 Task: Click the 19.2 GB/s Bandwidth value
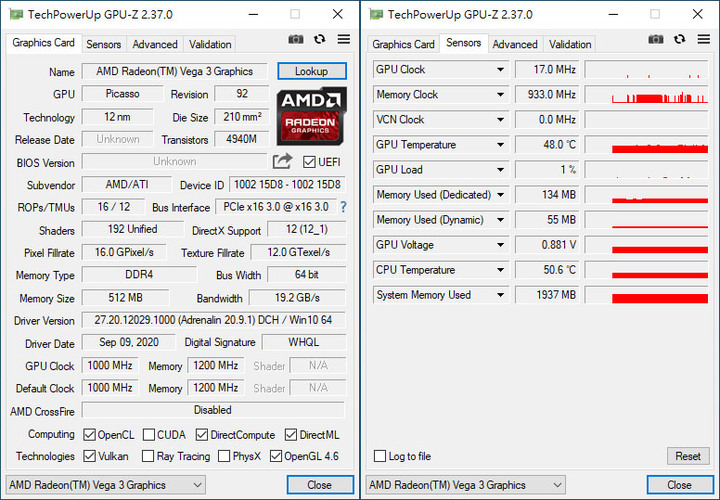tap(297, 298)
